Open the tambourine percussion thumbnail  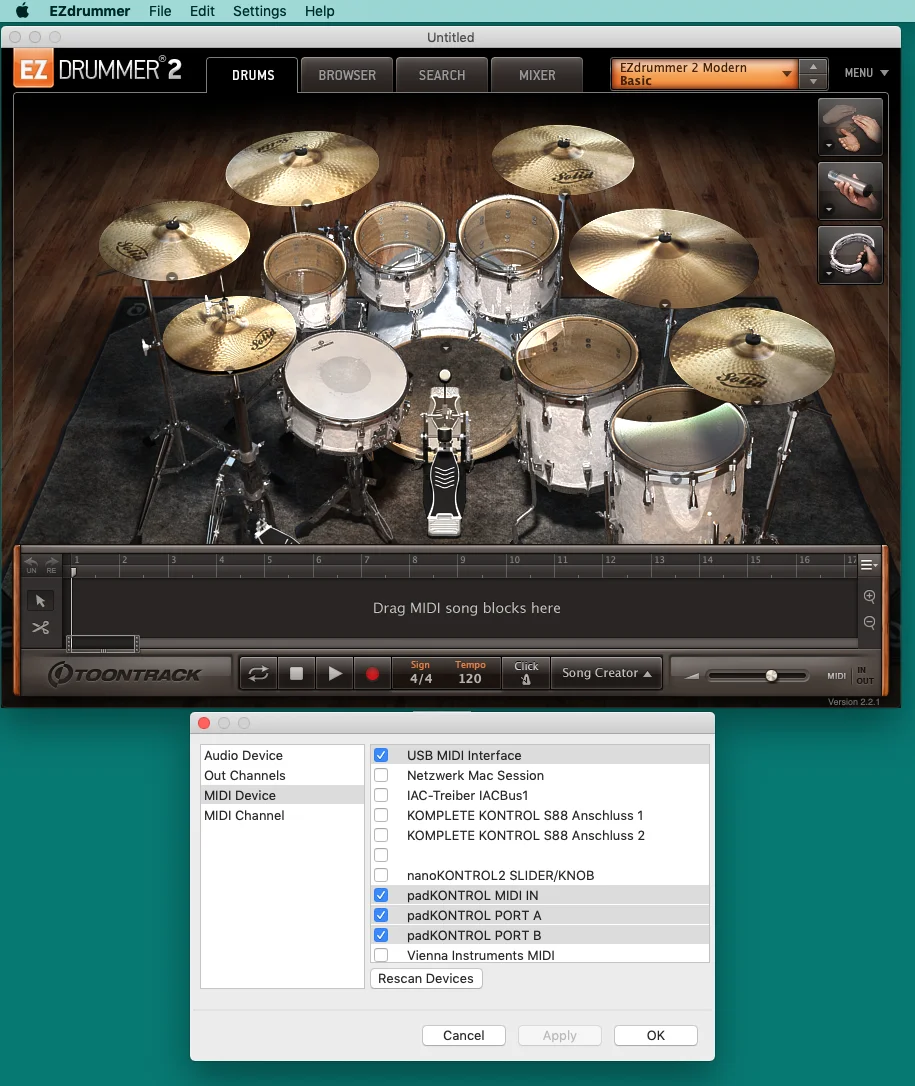click(x=851, y=255)
